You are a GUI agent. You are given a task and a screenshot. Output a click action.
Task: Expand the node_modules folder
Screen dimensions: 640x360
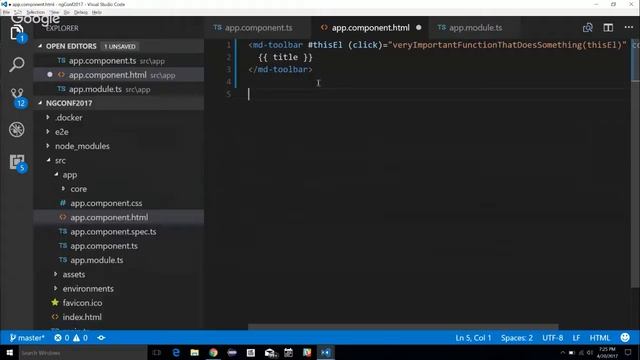point(48,146)
